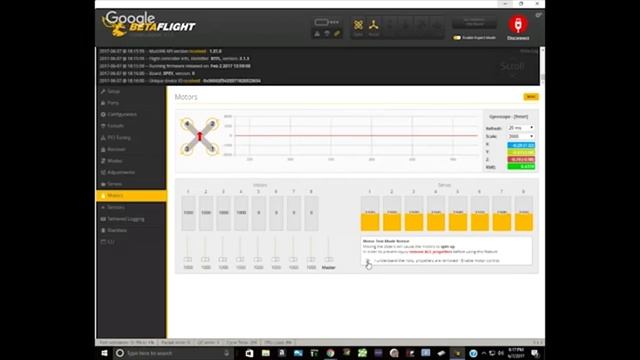This screenshot has height=360, width=640.
Task: Click the Servos sidebar icon
Action: coord(103,184)
